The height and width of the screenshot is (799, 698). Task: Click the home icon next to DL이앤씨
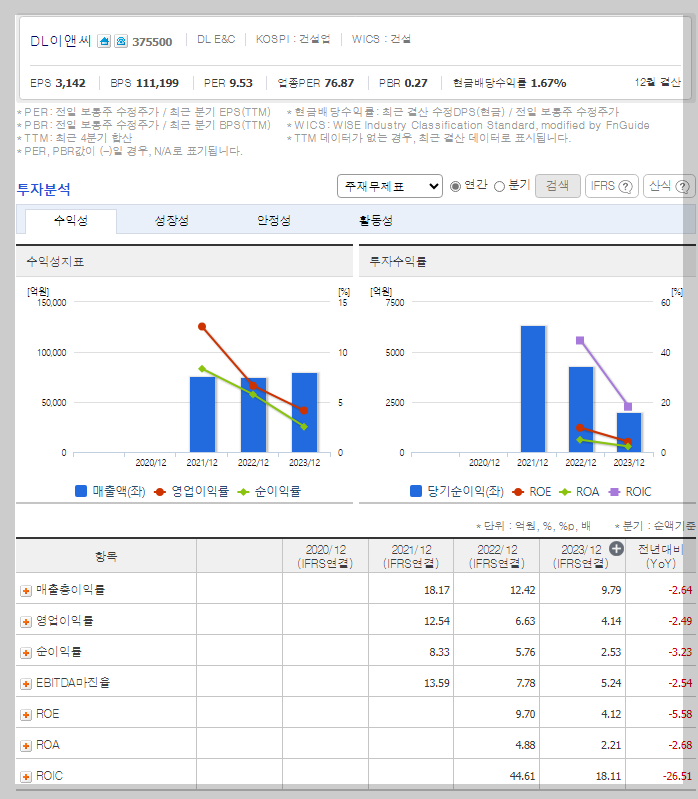(x=104, y=41)
